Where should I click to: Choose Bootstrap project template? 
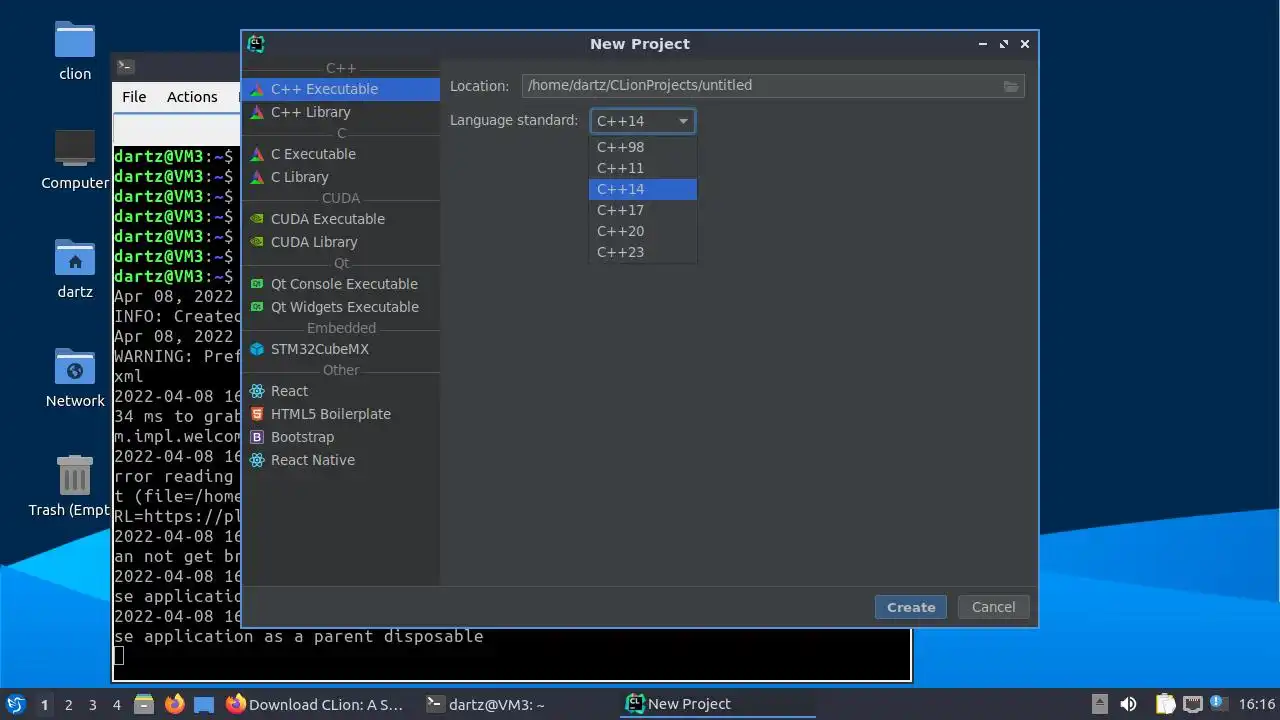340,437
